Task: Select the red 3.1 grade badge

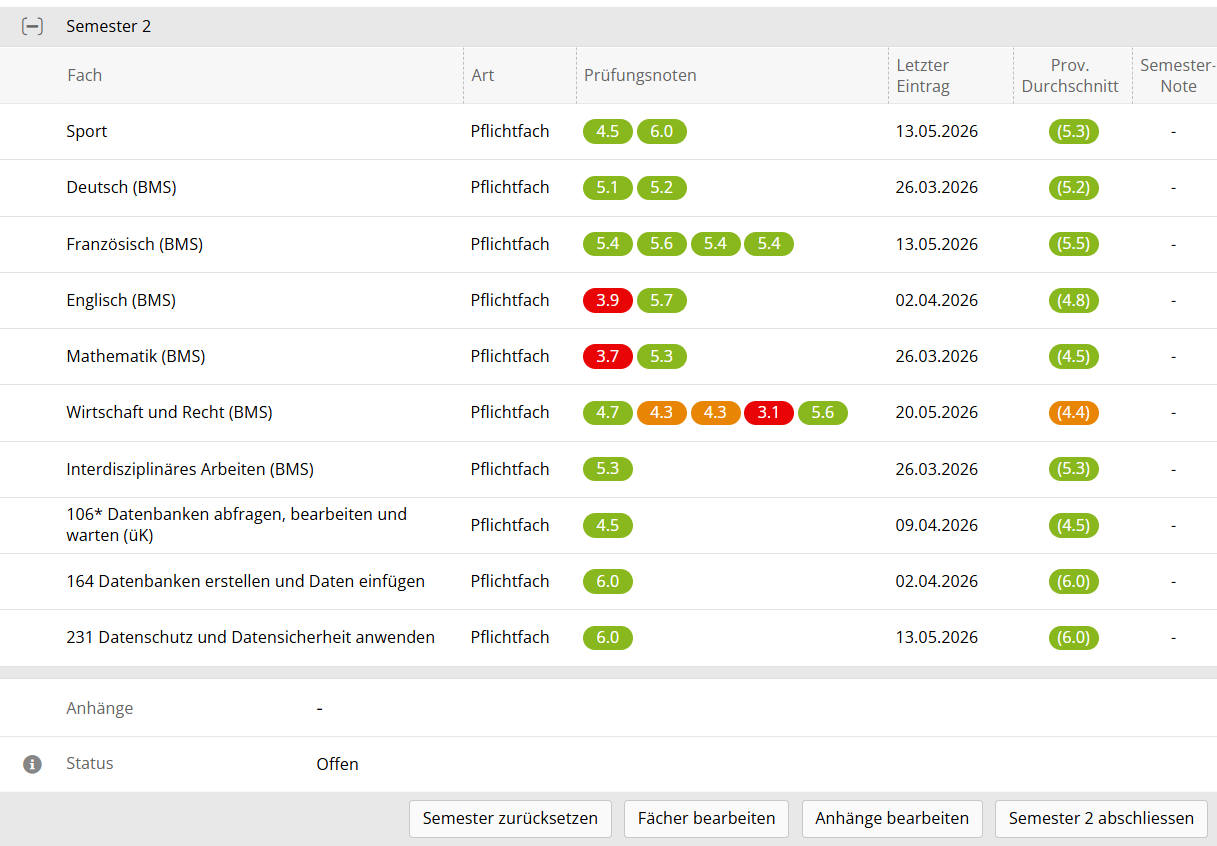Action: (x=769, y=412)
